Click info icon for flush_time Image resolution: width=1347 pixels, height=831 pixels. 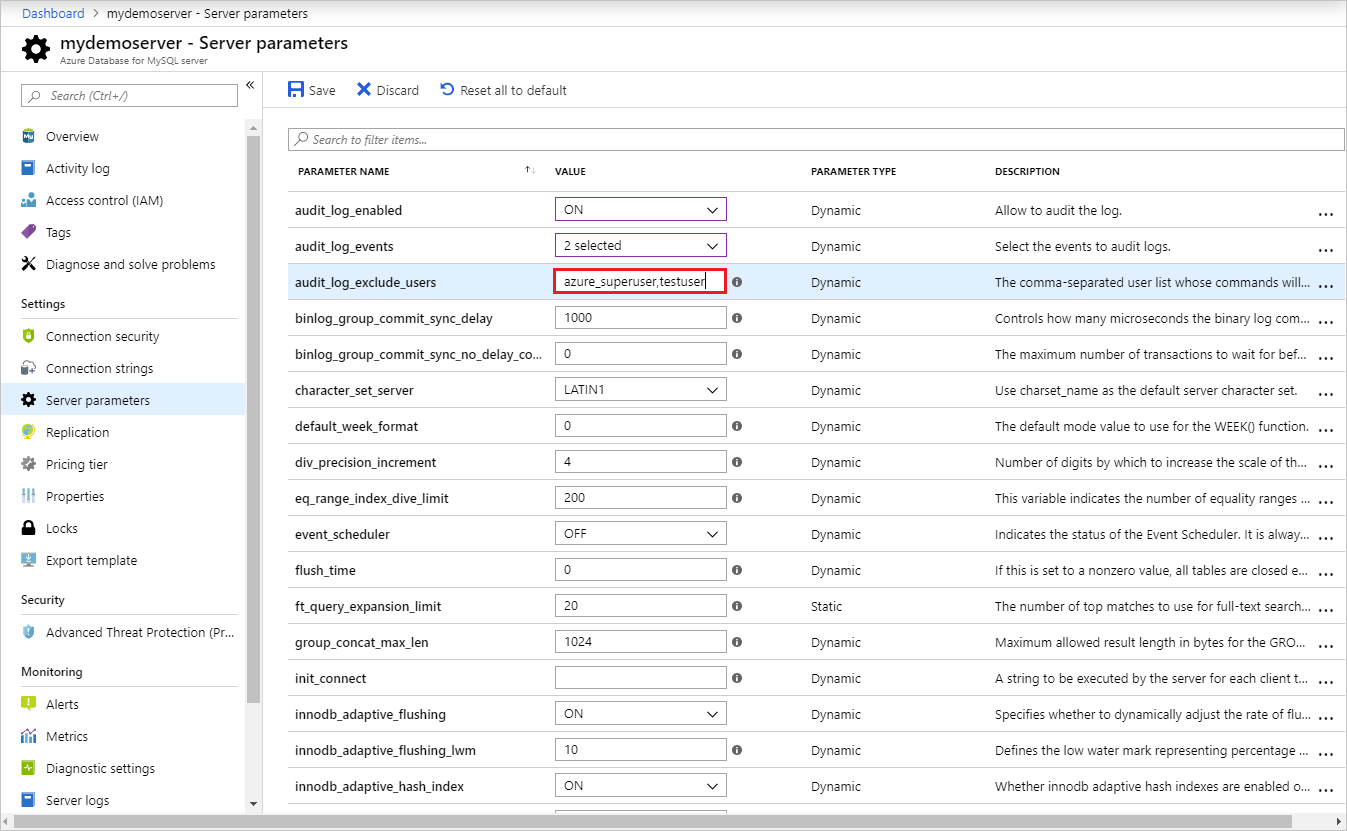pyautogui.click(x=737, y=570)
